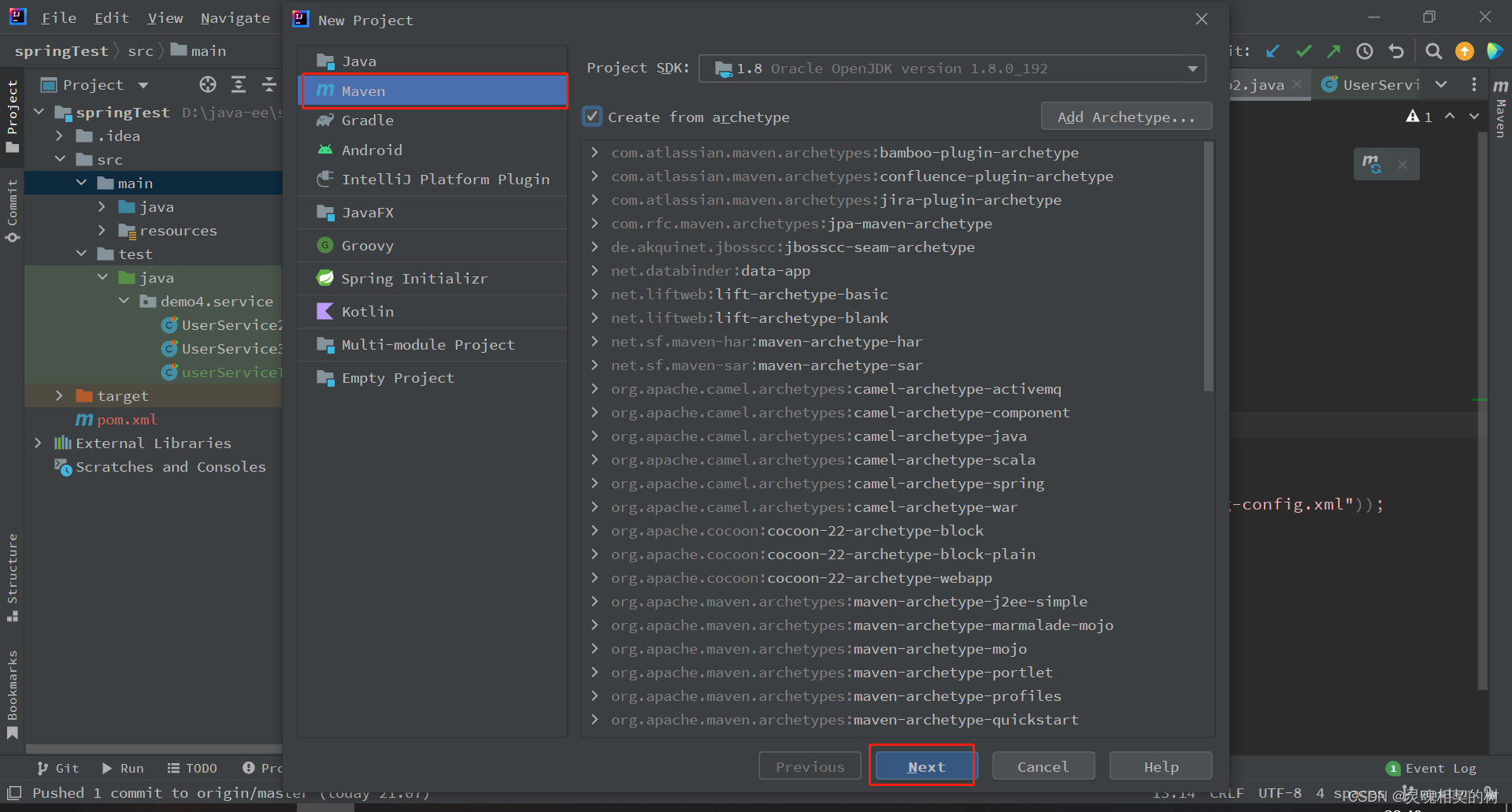This screenshot has height=812, width=1512.
Task: Click UTF-8 encoding in status bar
Action: (1280, 793)
